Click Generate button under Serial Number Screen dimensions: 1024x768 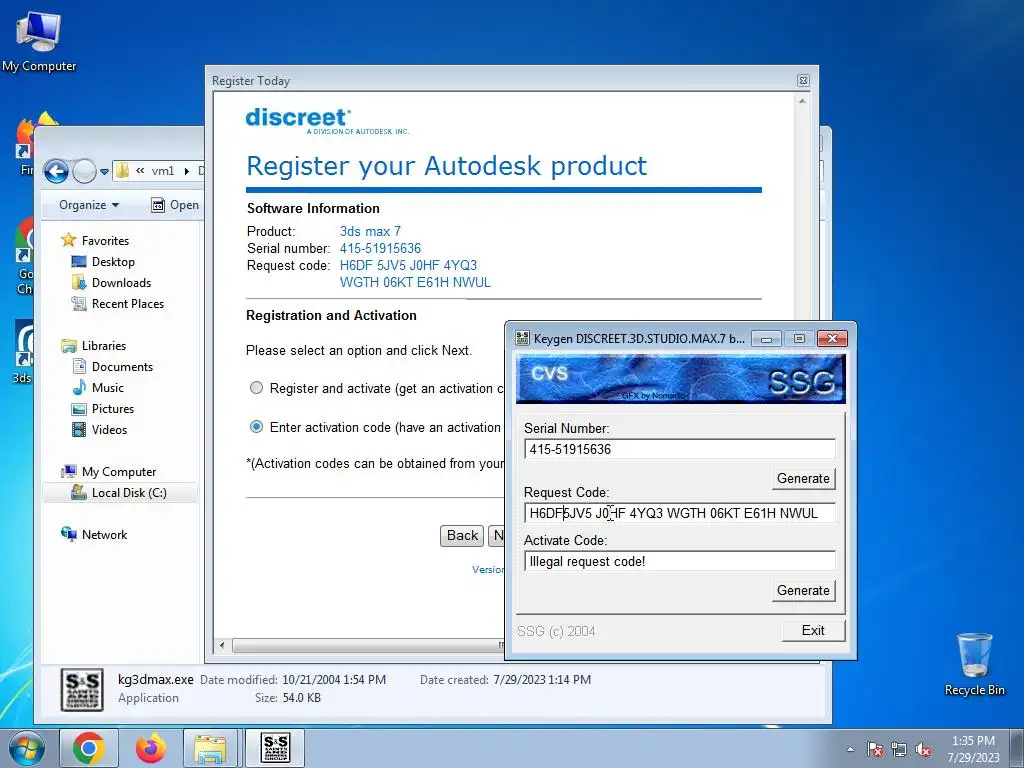(803, 479)
